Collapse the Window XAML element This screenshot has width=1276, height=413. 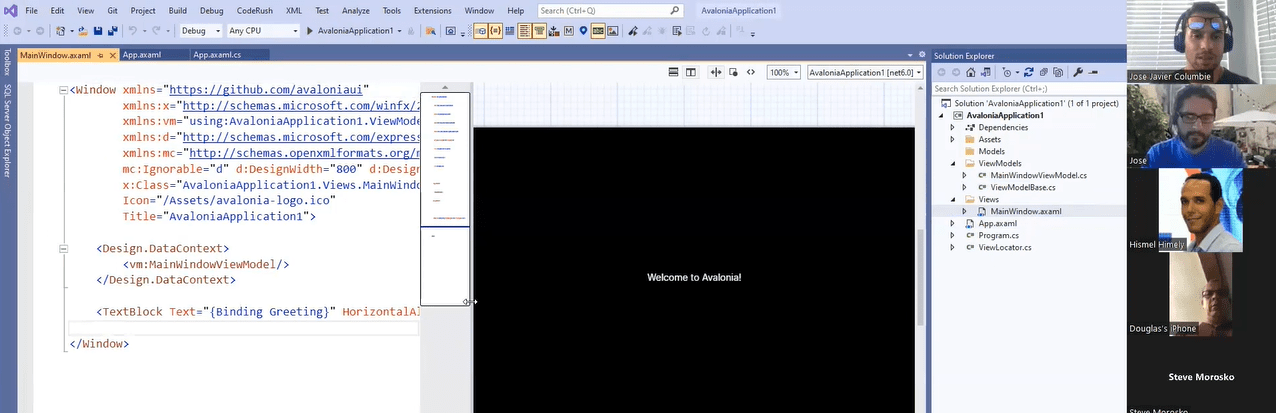point(63,89)
